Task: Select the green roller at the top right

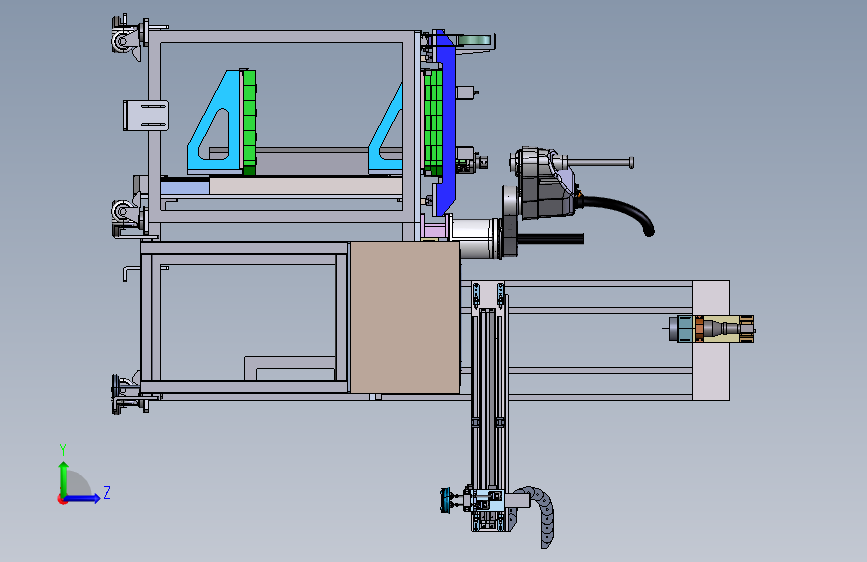Action: tap(475, 40)
